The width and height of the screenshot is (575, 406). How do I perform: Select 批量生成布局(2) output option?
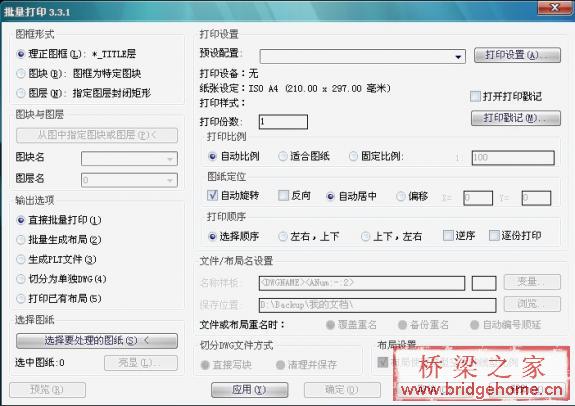coord(21,240)
